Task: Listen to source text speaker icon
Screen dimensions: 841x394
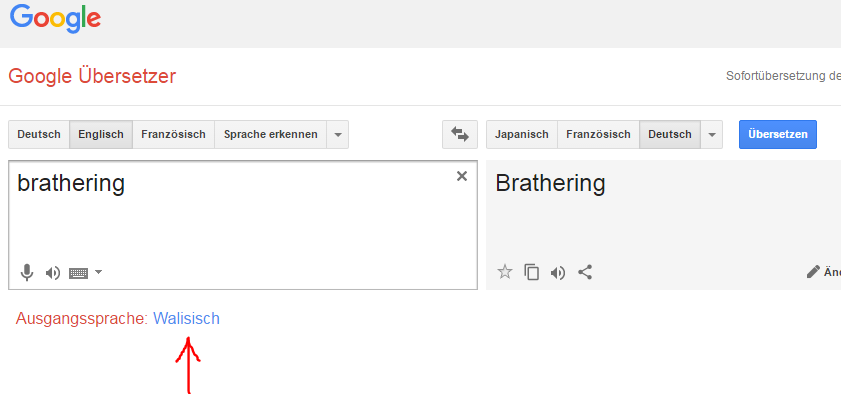Action: point(53,273)
